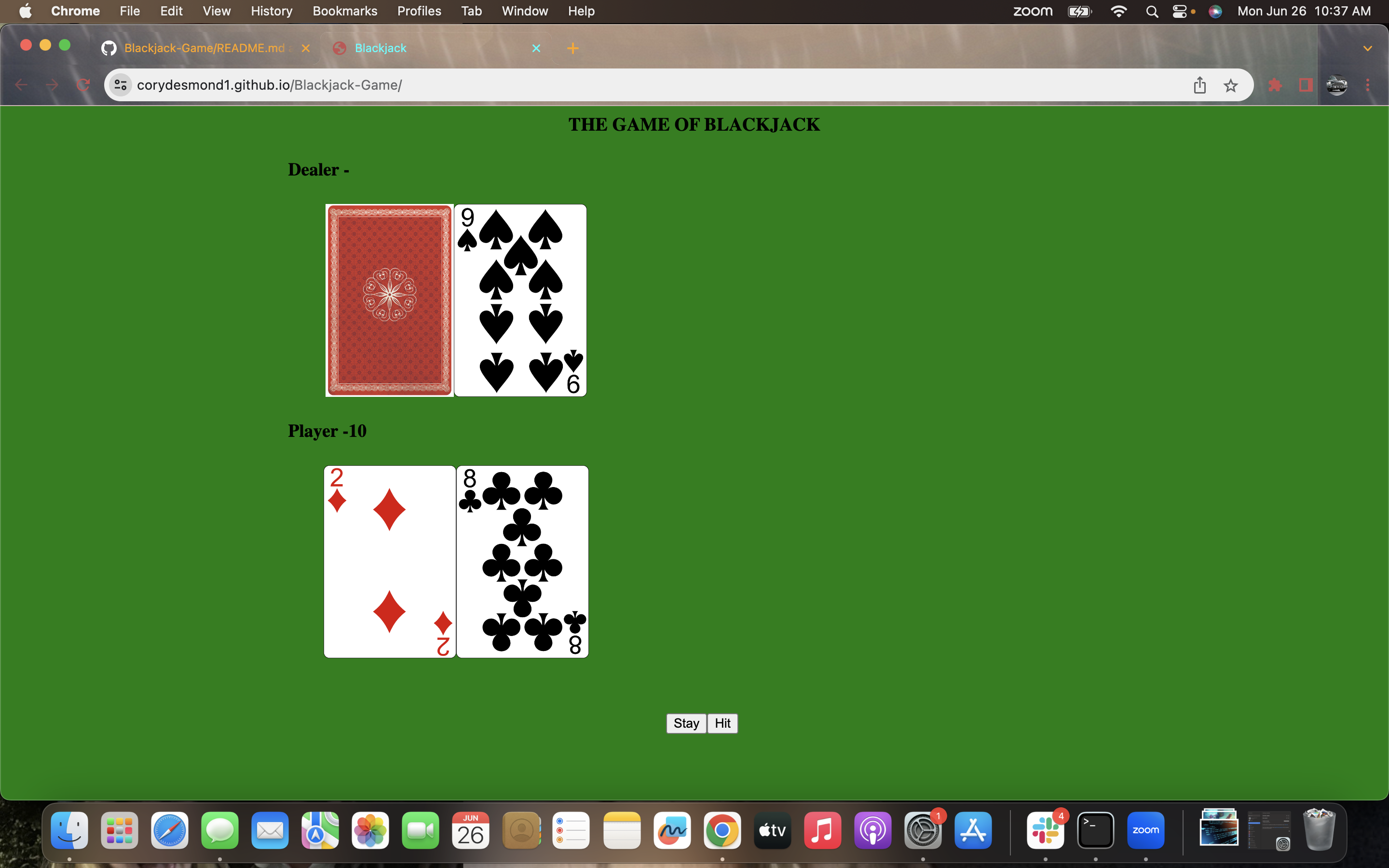The width and height of the screenshot is (1389, 868).
Task: Share the current page
Action: (1199, 84)
